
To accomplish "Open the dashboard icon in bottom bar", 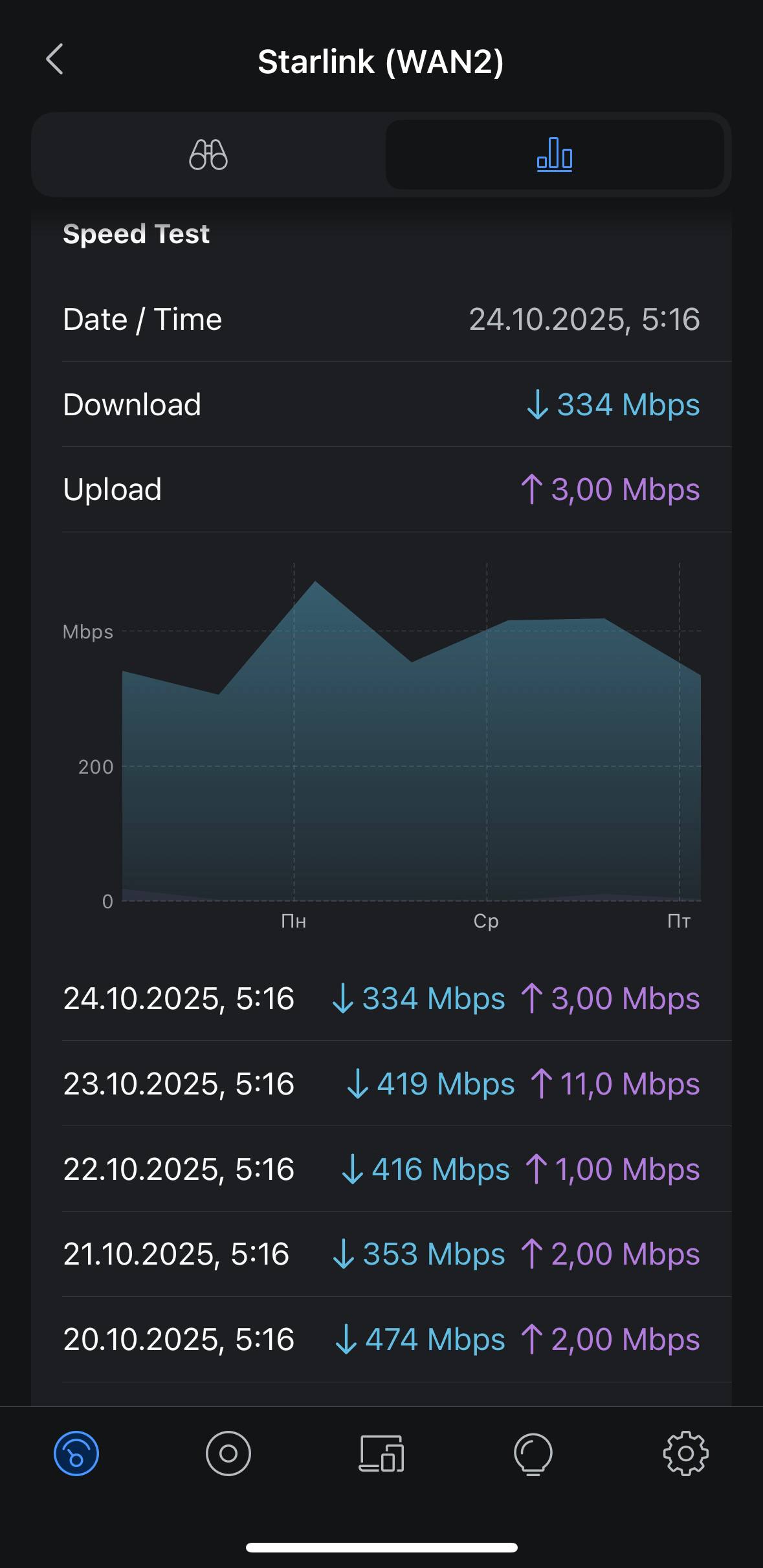I will tap(76, 1454).
